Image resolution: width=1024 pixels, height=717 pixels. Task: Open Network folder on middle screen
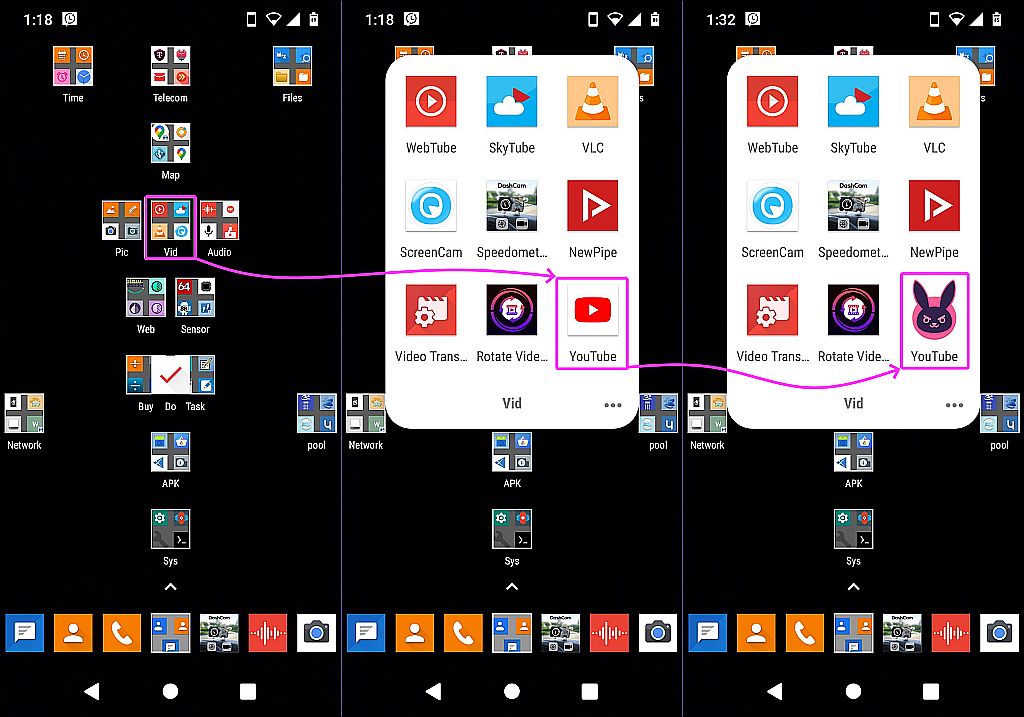pyautogui.click(x=366, y=413)
